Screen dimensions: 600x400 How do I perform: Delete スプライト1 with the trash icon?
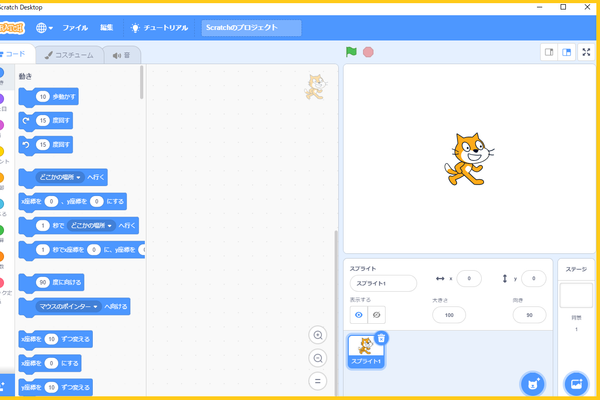381,338
